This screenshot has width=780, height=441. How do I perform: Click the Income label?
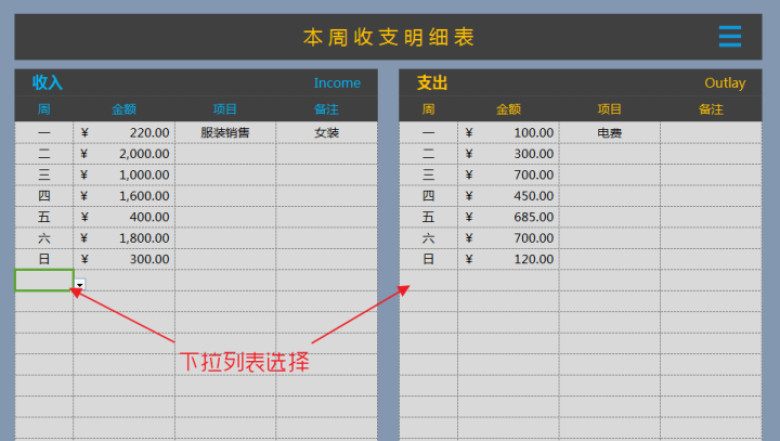point(337,83)
